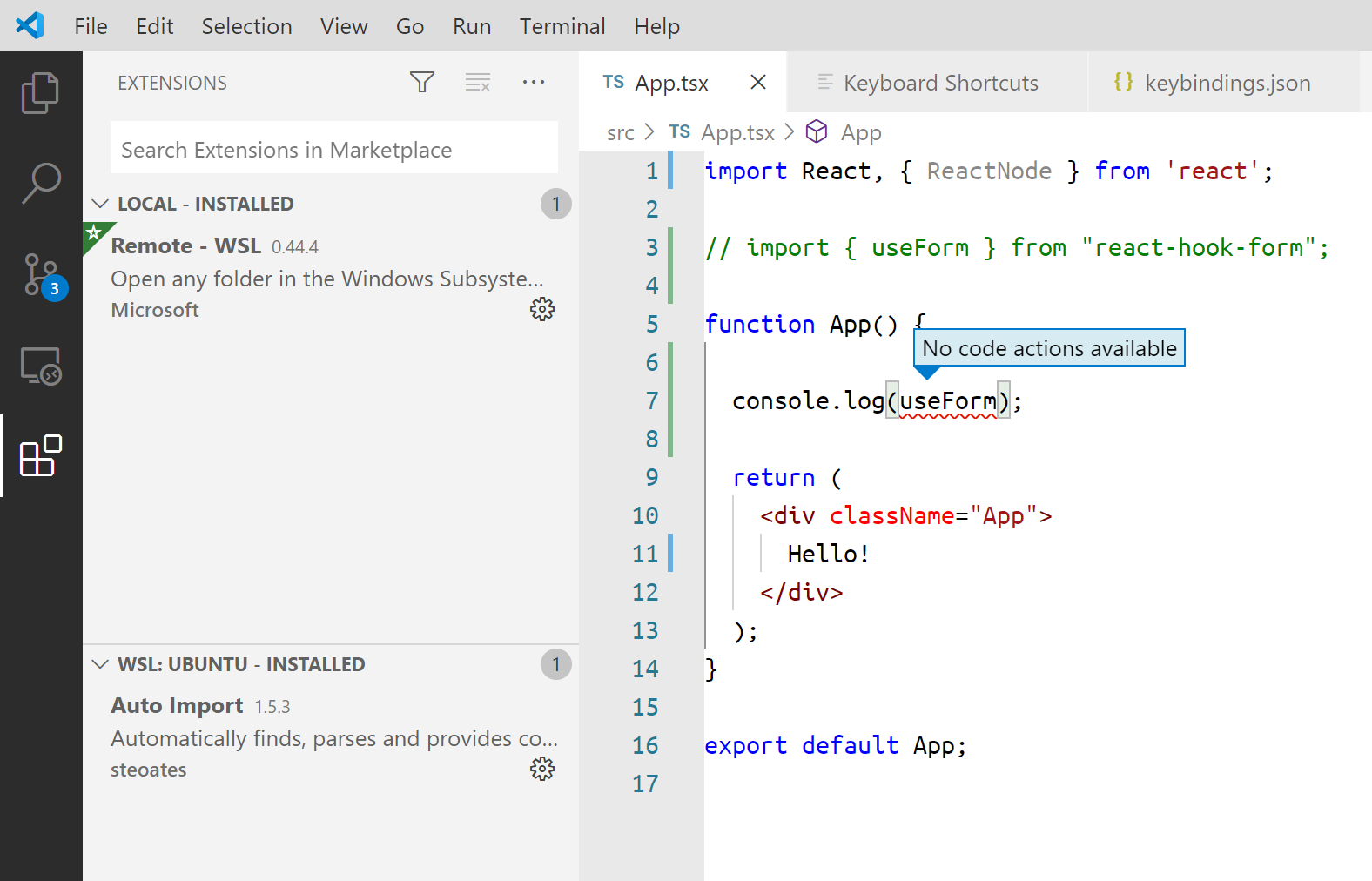This screenshot has height=881, width=1372.
Task: Open the Terminal menu
Action: point(562,26)
